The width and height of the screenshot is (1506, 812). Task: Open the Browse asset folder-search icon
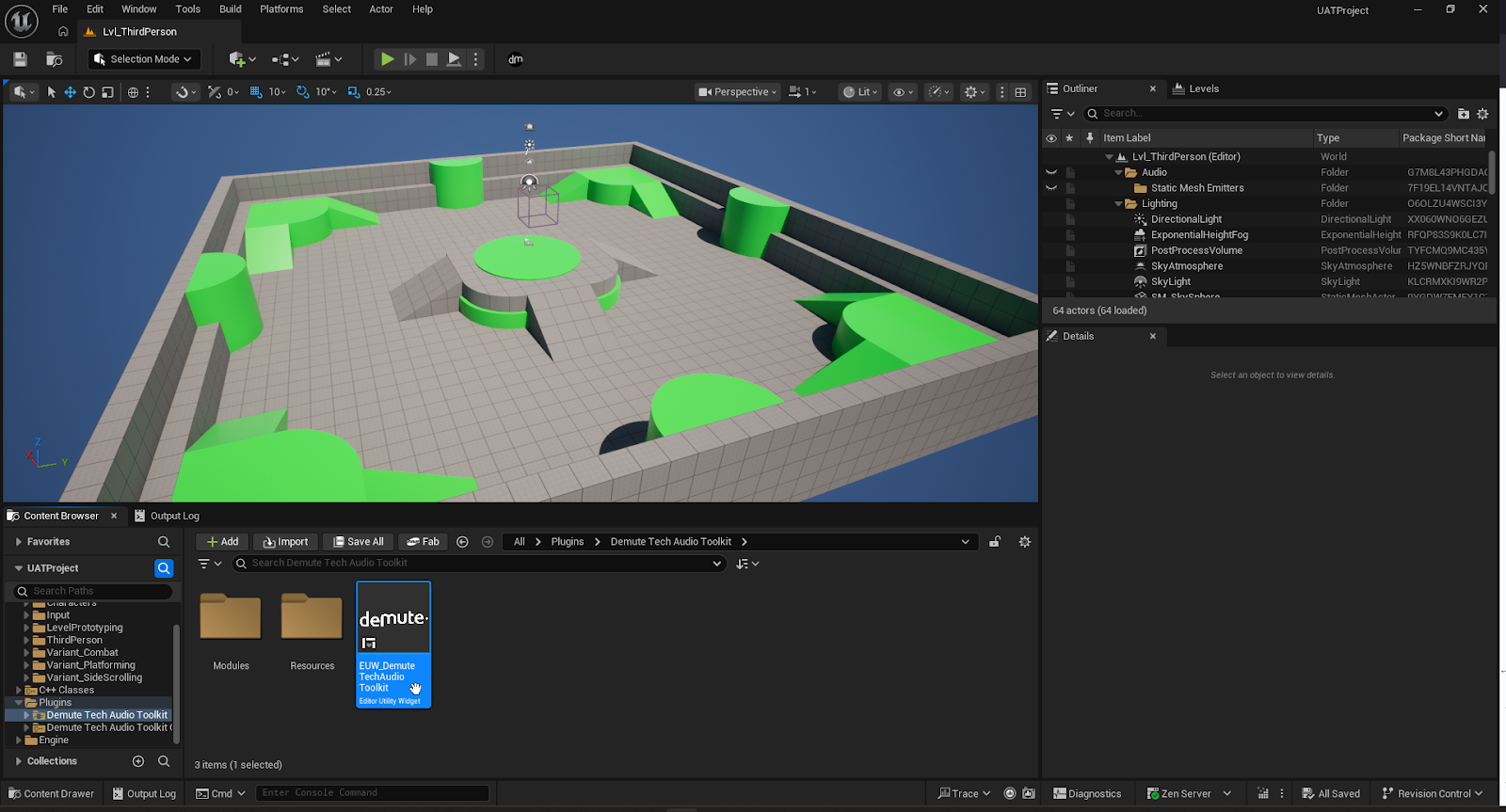tap(55, 59)
